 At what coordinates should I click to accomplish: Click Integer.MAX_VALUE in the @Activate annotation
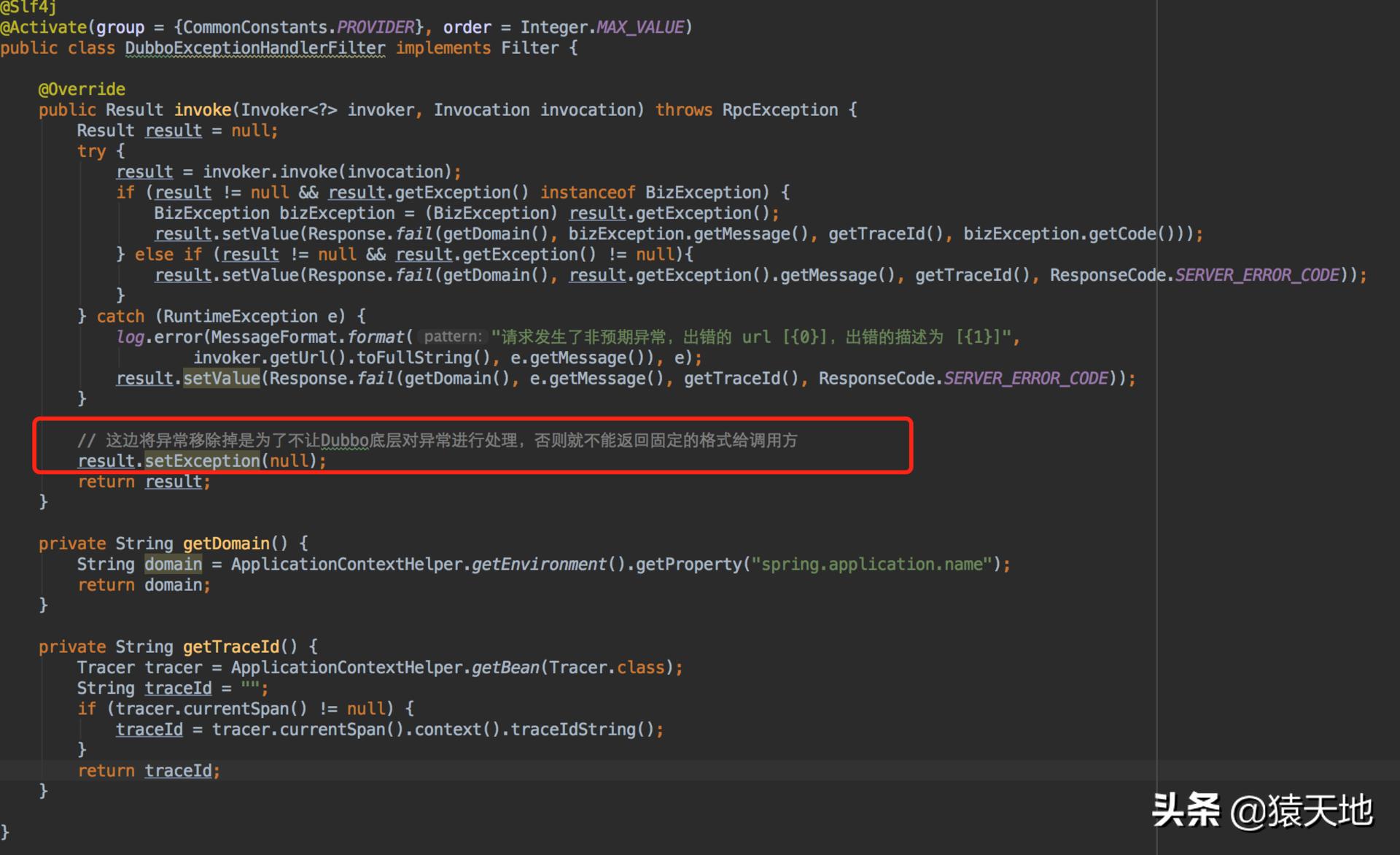coord(602,28)
